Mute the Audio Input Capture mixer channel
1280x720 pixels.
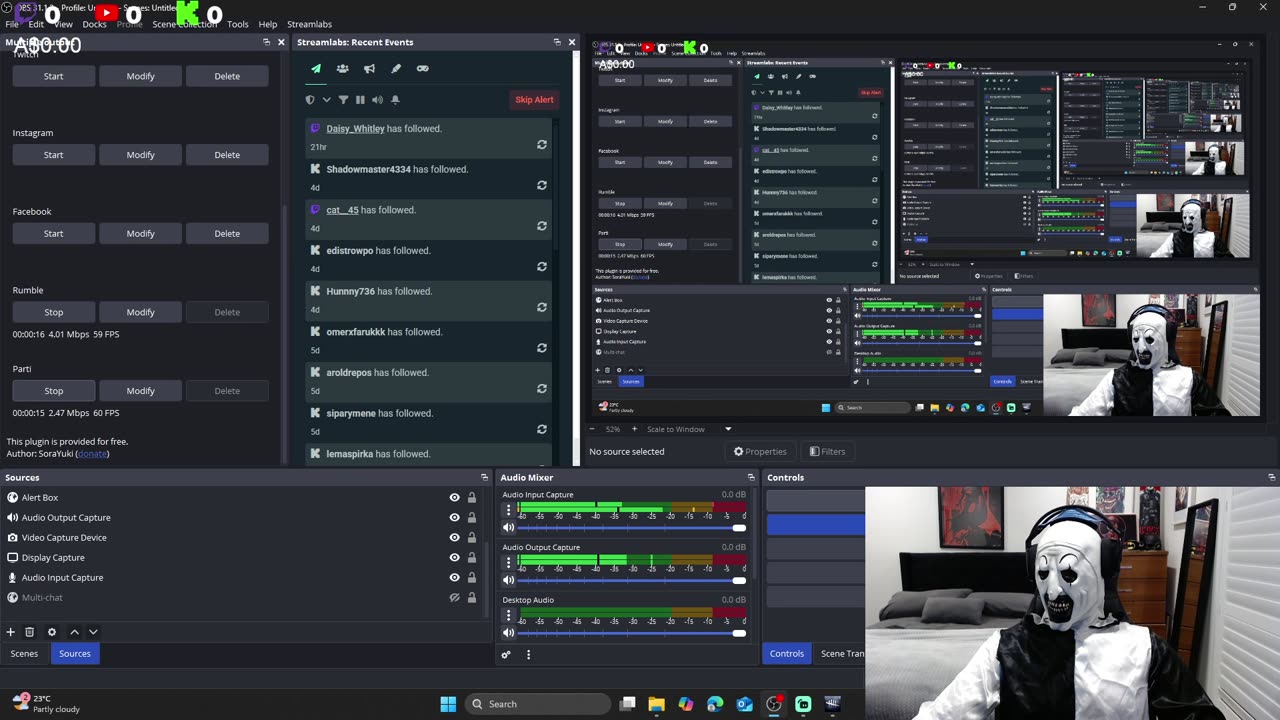(x=508, y=527)
